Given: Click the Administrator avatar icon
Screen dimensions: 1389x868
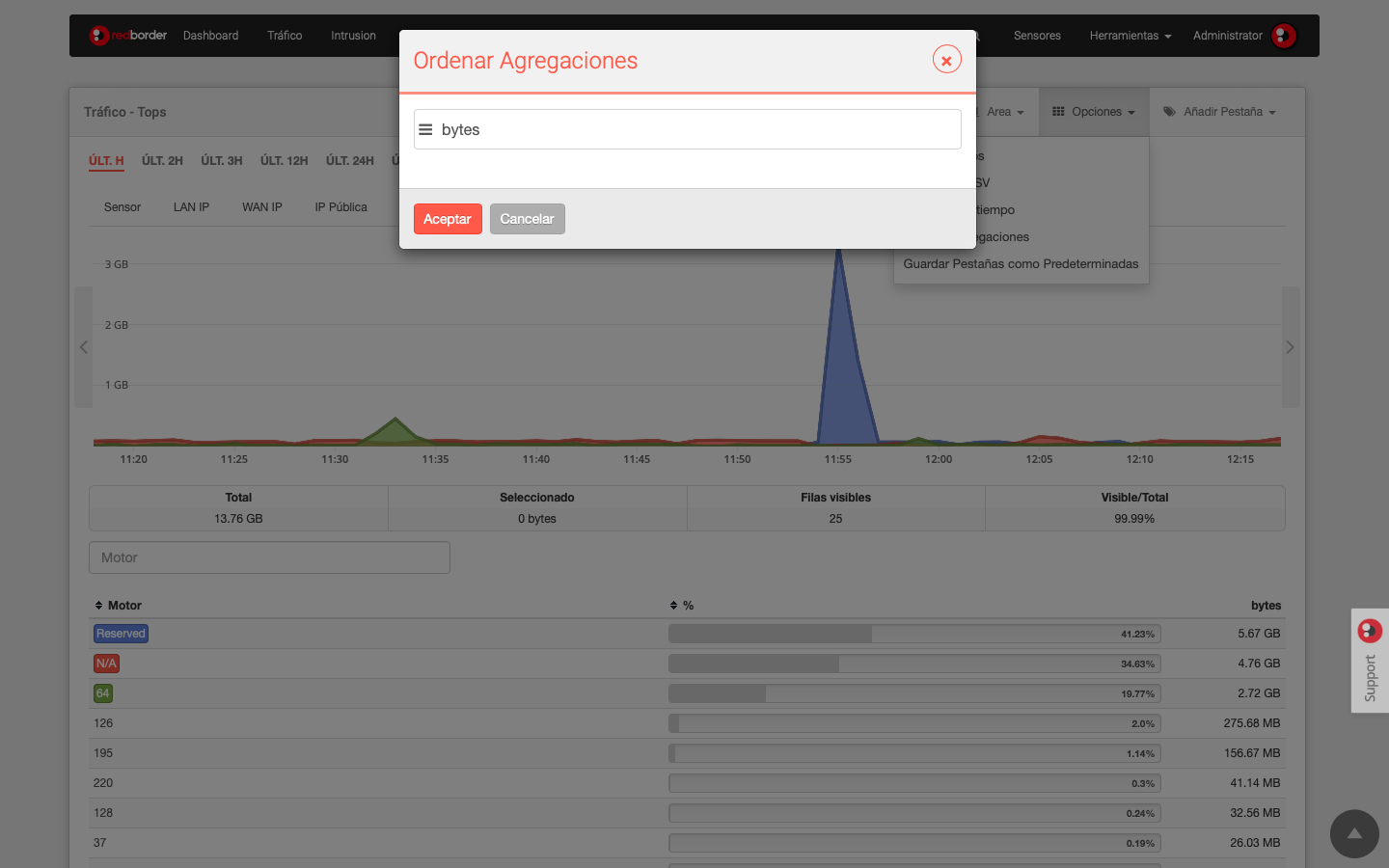Looking at the screenshot, I should point(1284,36).
